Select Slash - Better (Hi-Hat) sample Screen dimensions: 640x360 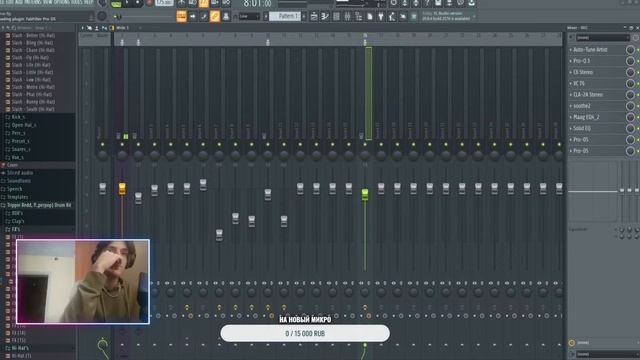[x=33, y=36]
